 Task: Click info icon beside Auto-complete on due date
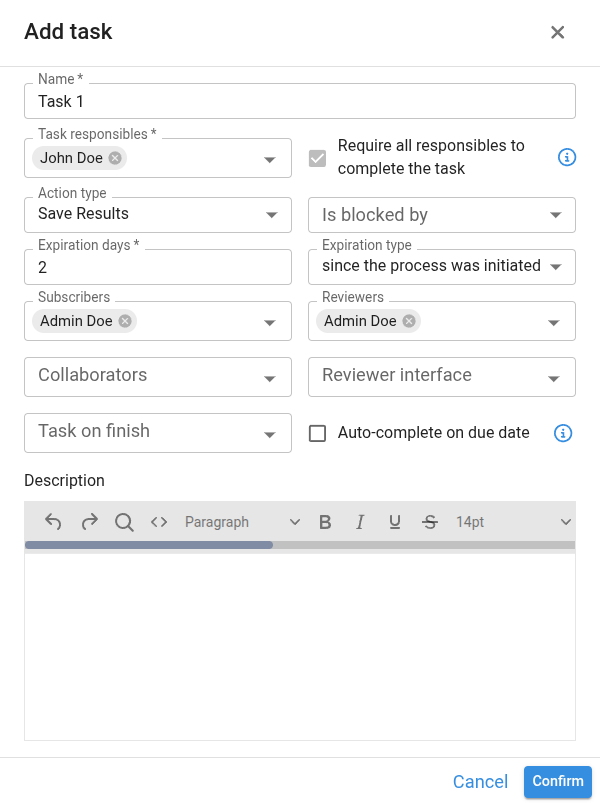click(x=563, y=433)
